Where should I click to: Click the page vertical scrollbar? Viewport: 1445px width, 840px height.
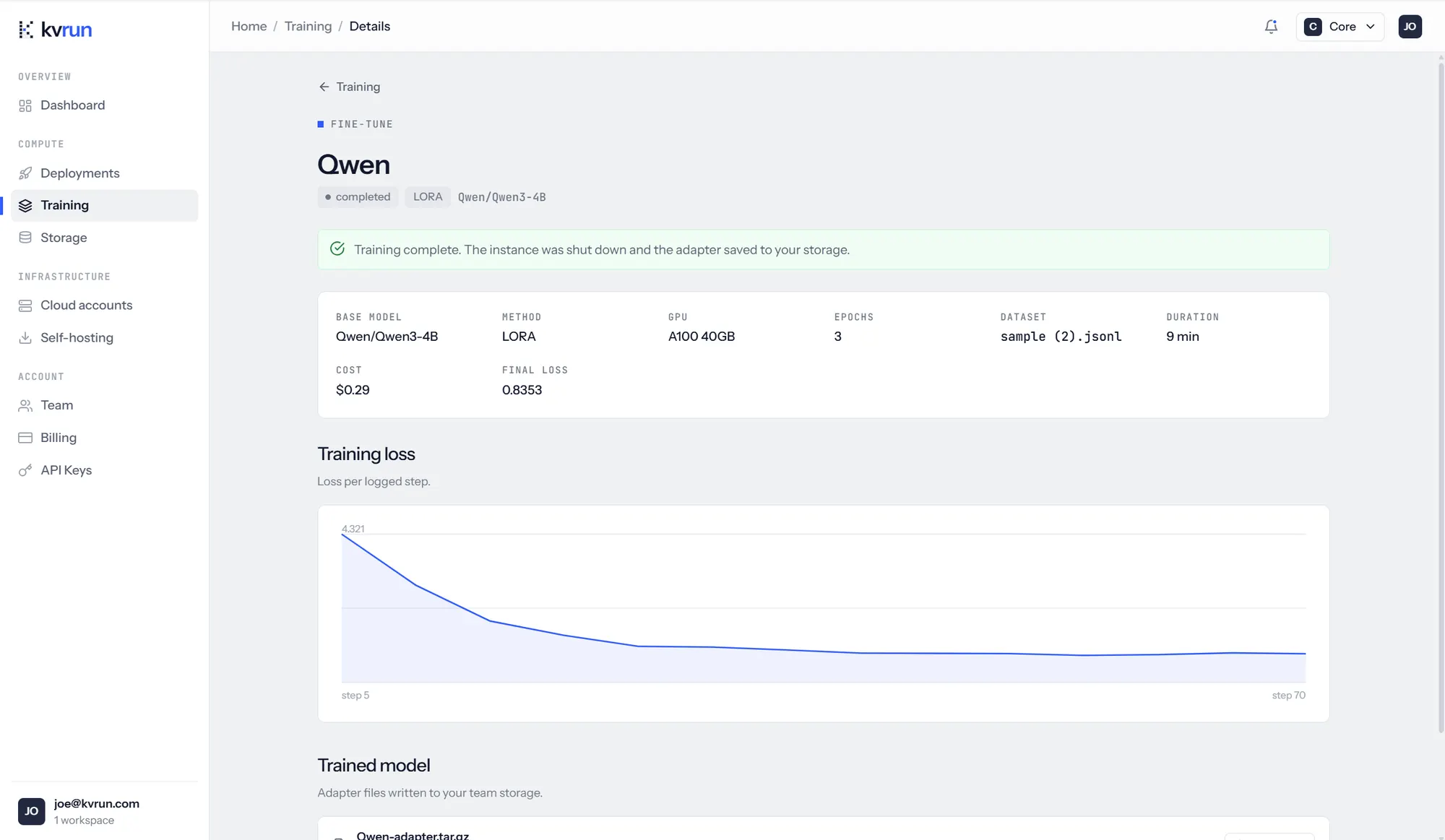(x=1441, y=398)
